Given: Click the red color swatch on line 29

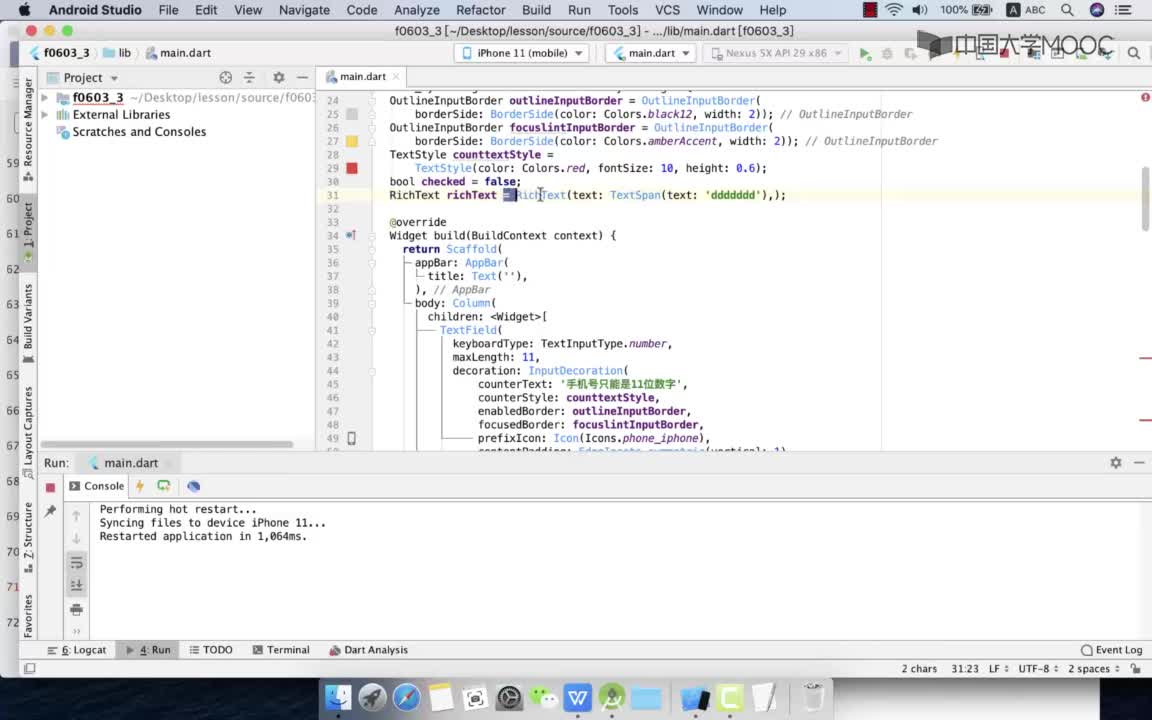Looking at the screenshot, I should pyautogui.click(x=352, y=168).
